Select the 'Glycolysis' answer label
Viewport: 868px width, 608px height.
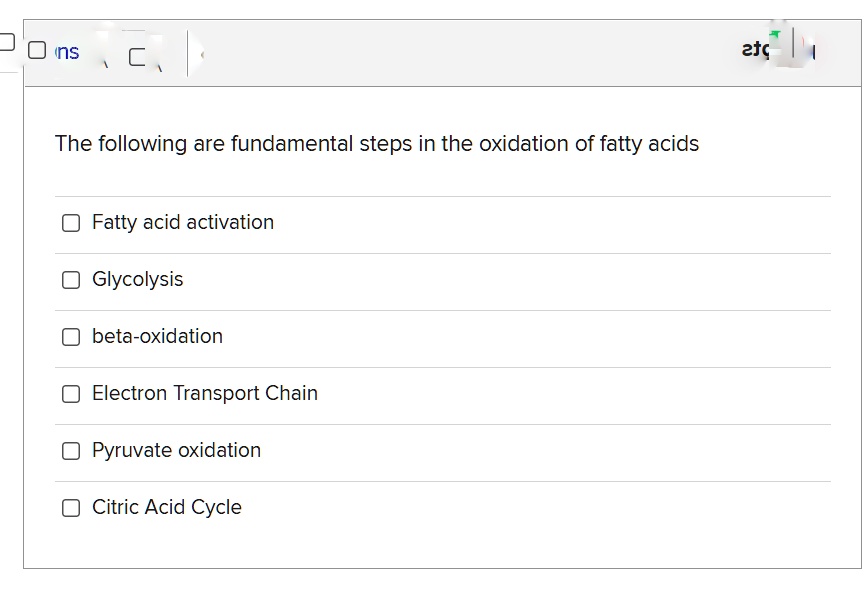click(x=137, y=280)
